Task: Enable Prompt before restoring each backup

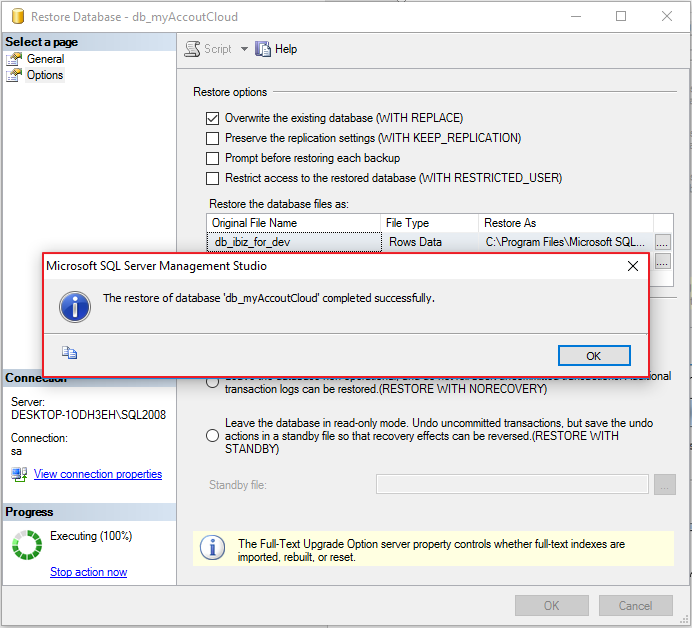Action: [x=212, y=158]
